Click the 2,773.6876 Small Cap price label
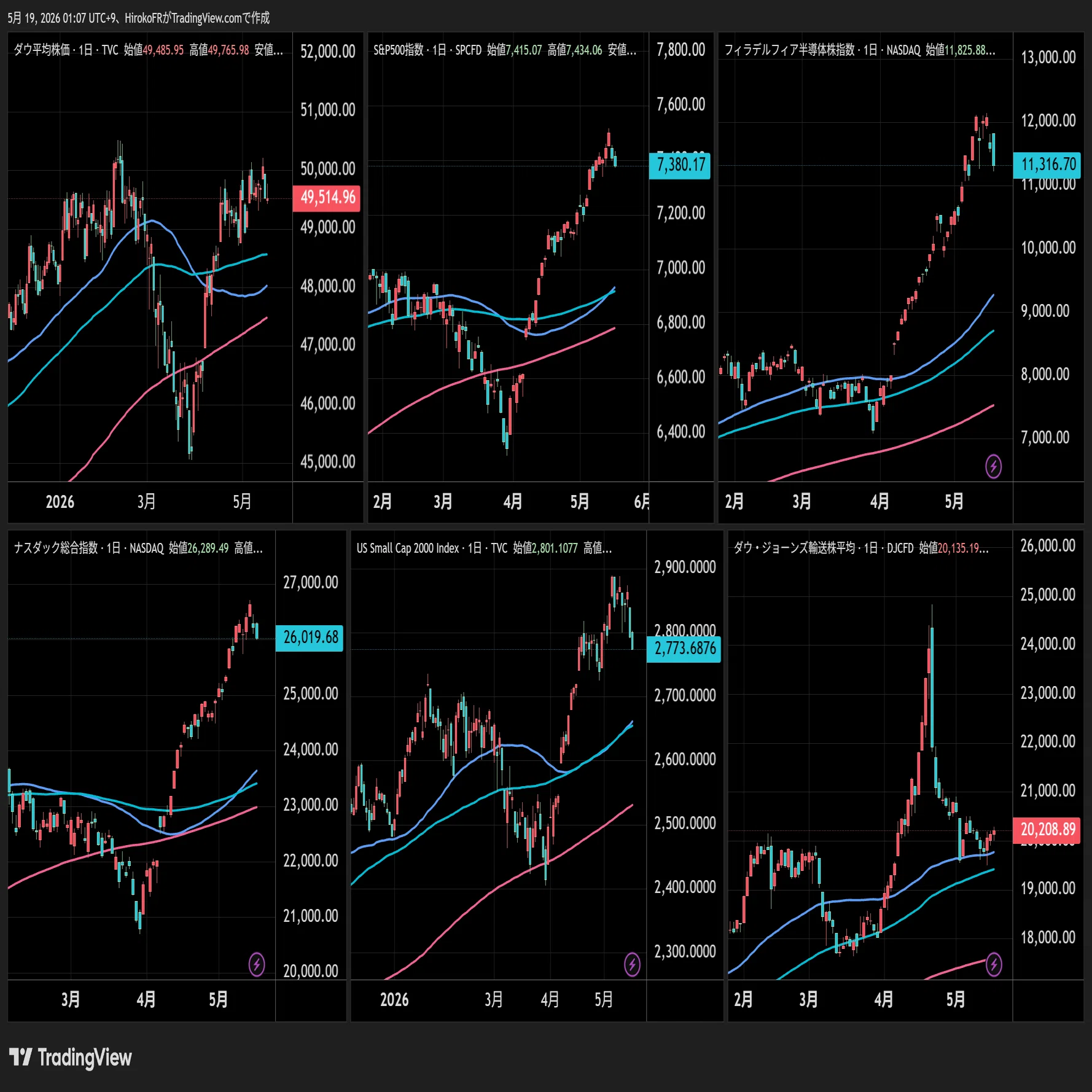This screenshot has height=1092, width=1092. point(684,649)
